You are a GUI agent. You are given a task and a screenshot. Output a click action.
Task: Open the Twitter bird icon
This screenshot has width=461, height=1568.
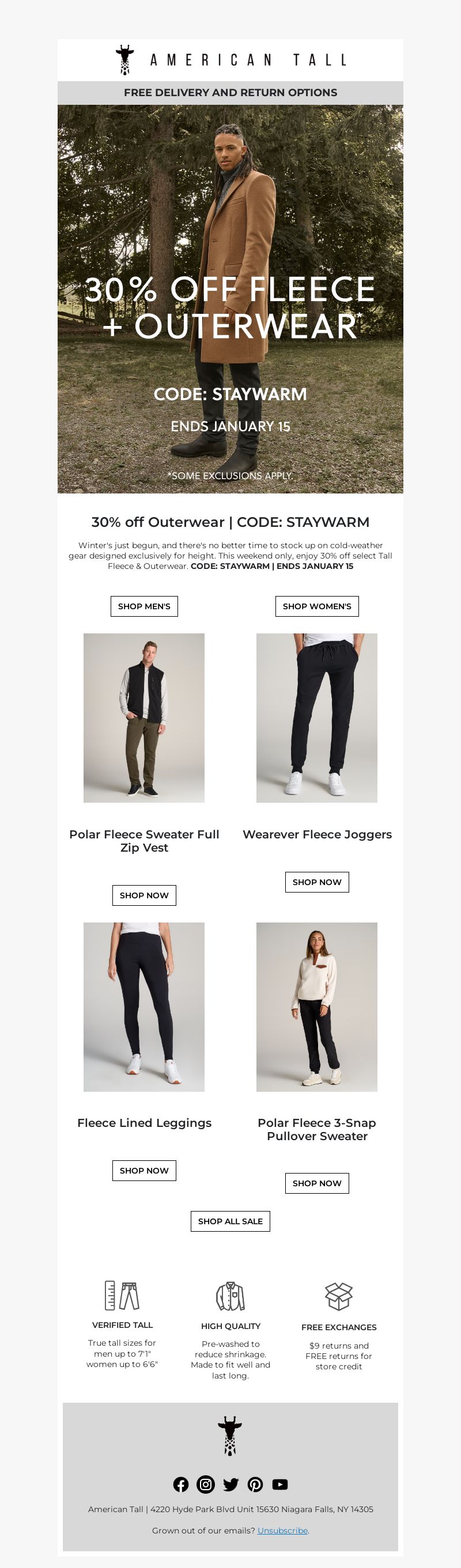(x=231, y=1484)
